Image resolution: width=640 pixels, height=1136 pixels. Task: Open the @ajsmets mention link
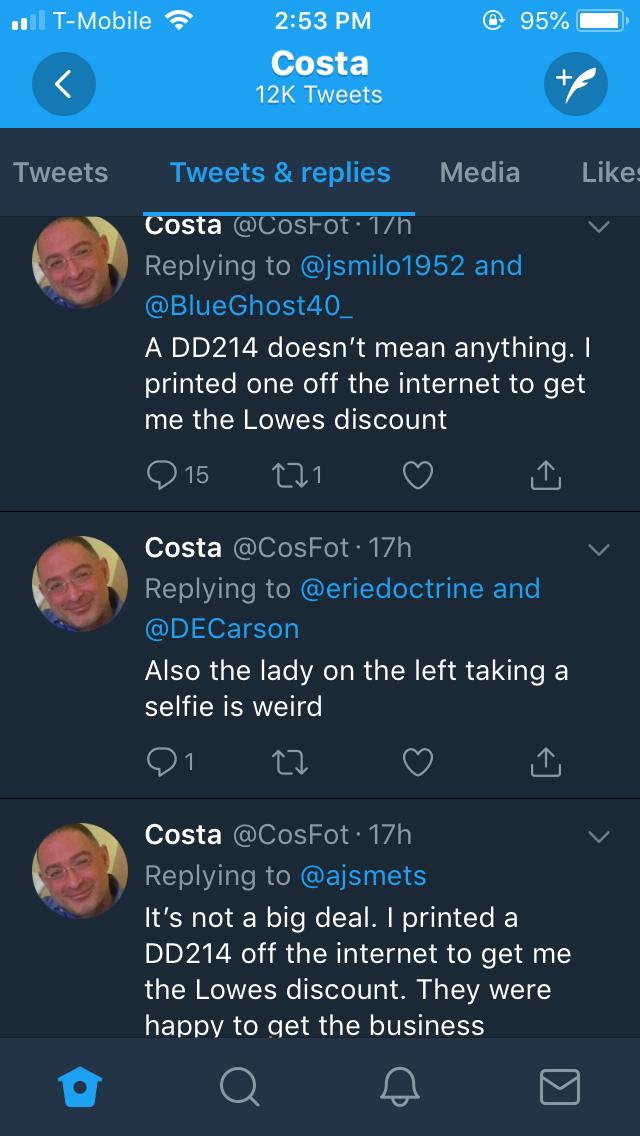pos(363,875)
